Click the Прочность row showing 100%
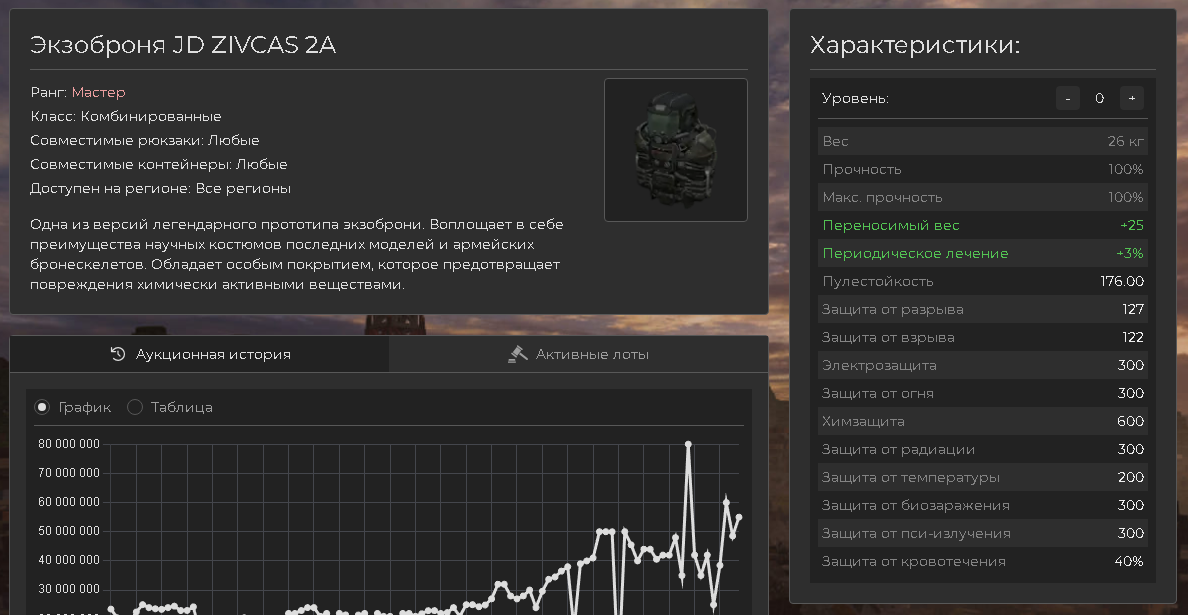The width and height of the screenshot is (1188, 615). coord(983,169)
